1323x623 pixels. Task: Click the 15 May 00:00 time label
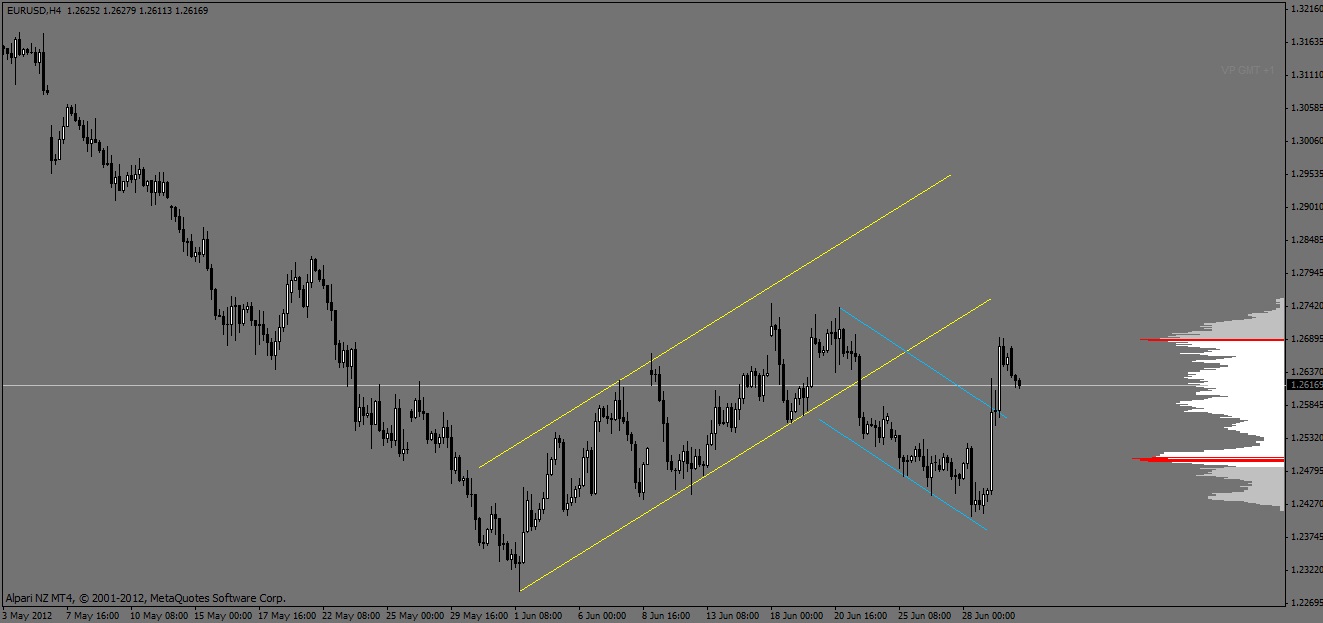click(223, 615)
